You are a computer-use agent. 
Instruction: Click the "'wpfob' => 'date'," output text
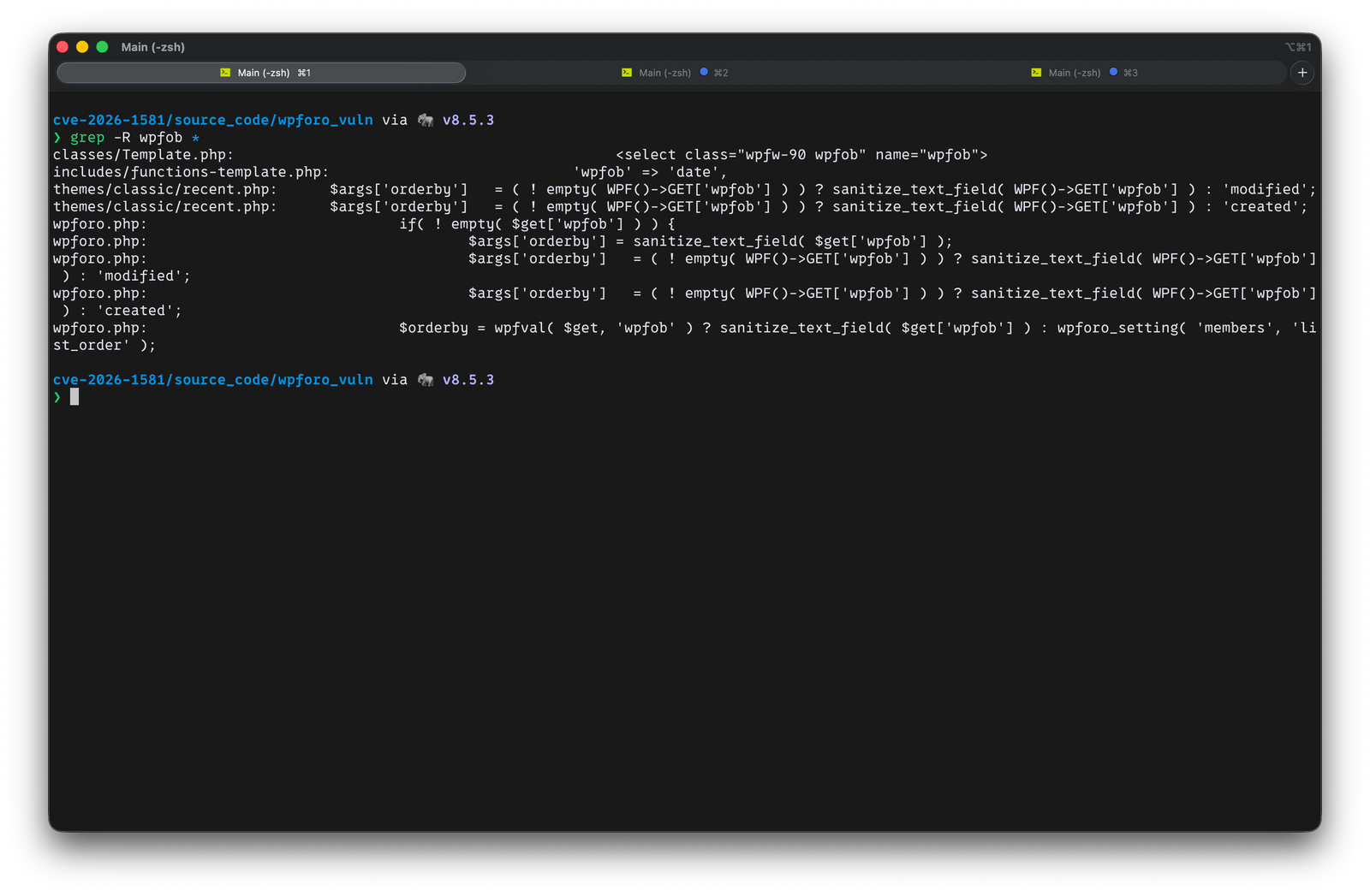pyautogui.click(x=650, y=172)
